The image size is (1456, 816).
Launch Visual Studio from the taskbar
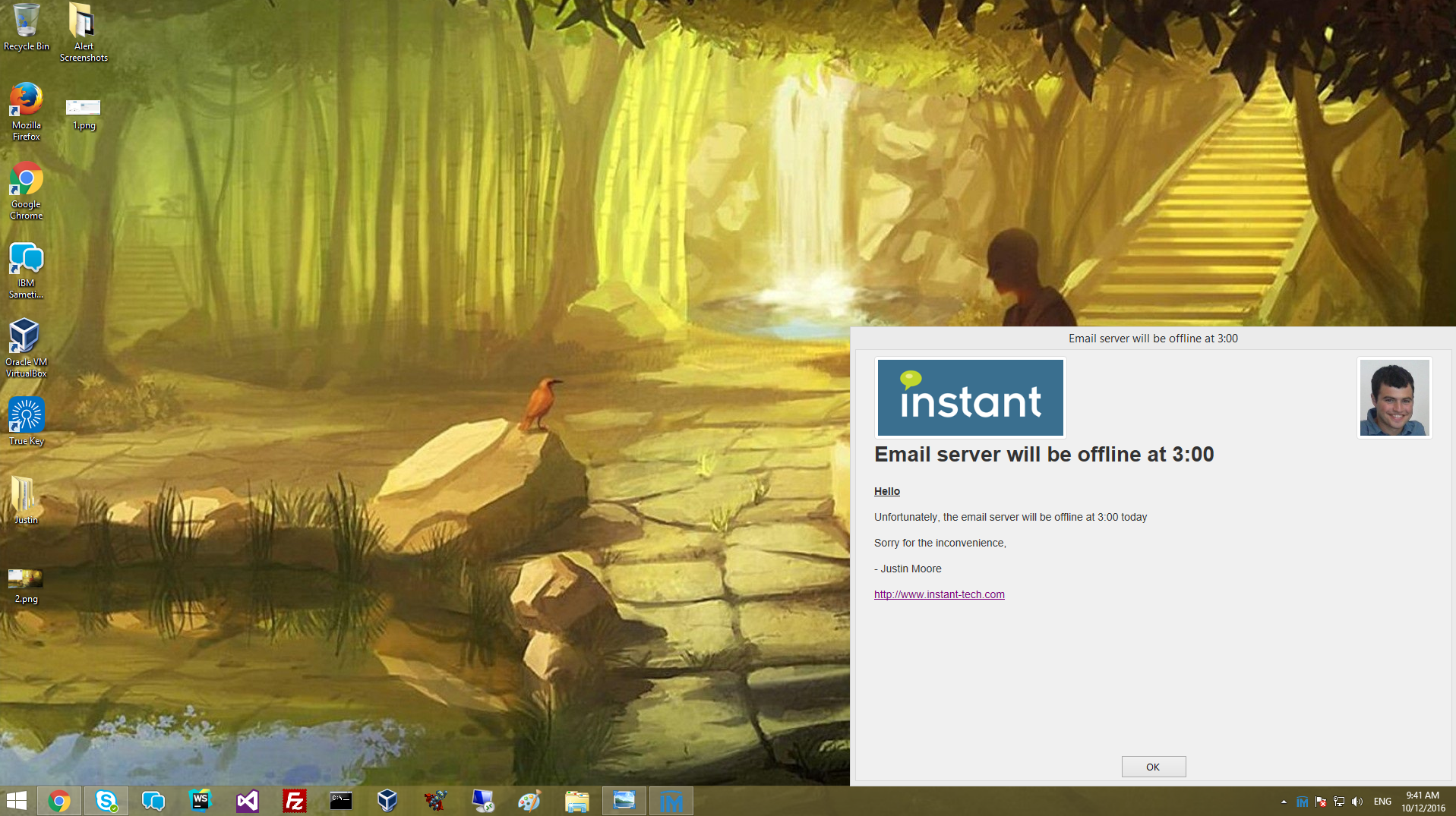(x=248, y=801)
